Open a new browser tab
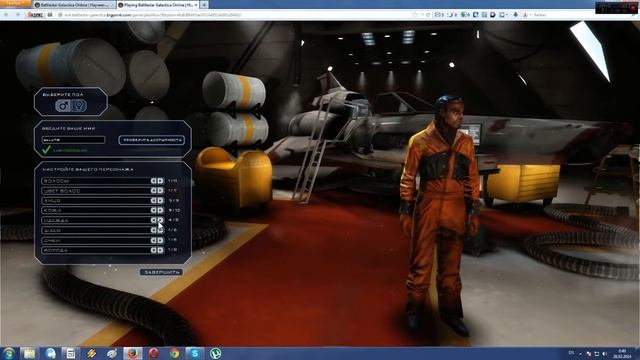Image resolution: width=640 pixels, height=360 pixels. tap(204, 5)
